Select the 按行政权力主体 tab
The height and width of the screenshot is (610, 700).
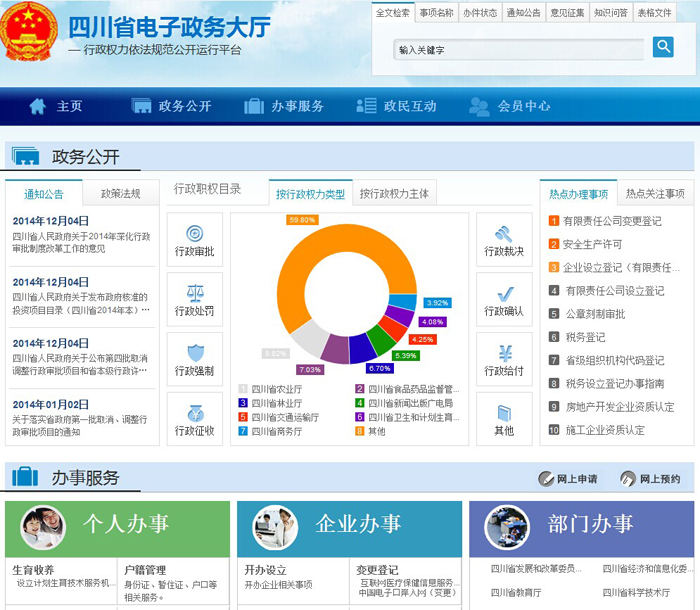click(394, 193)
